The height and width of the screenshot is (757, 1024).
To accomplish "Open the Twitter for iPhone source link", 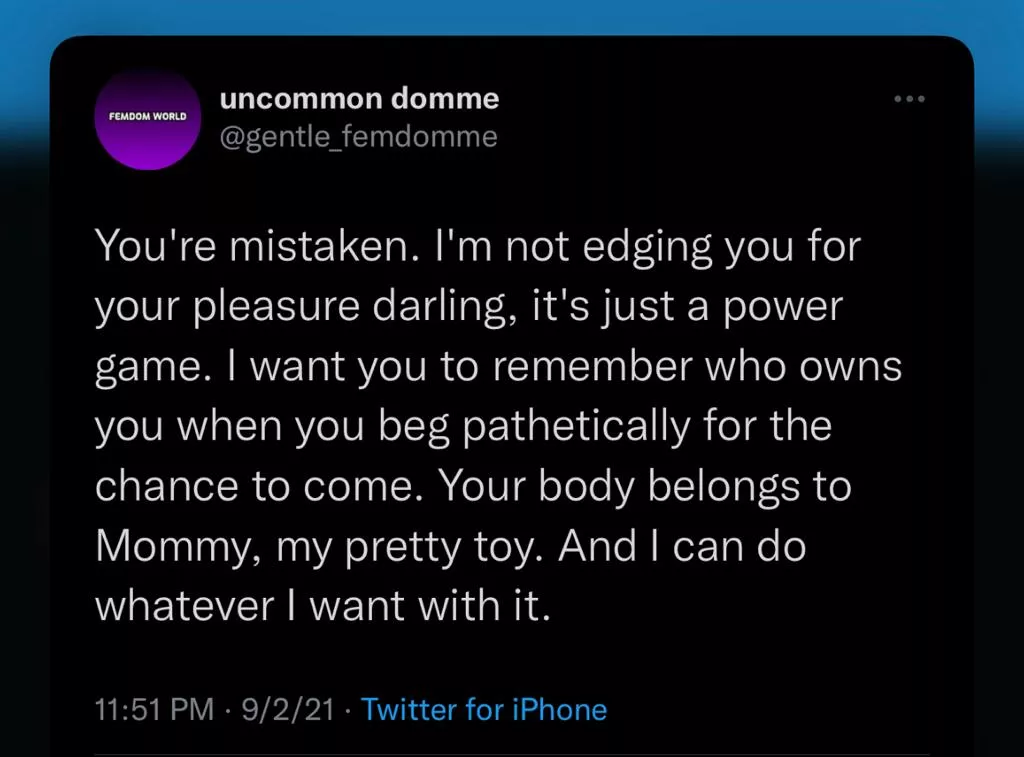I will (x=484, y=710).
